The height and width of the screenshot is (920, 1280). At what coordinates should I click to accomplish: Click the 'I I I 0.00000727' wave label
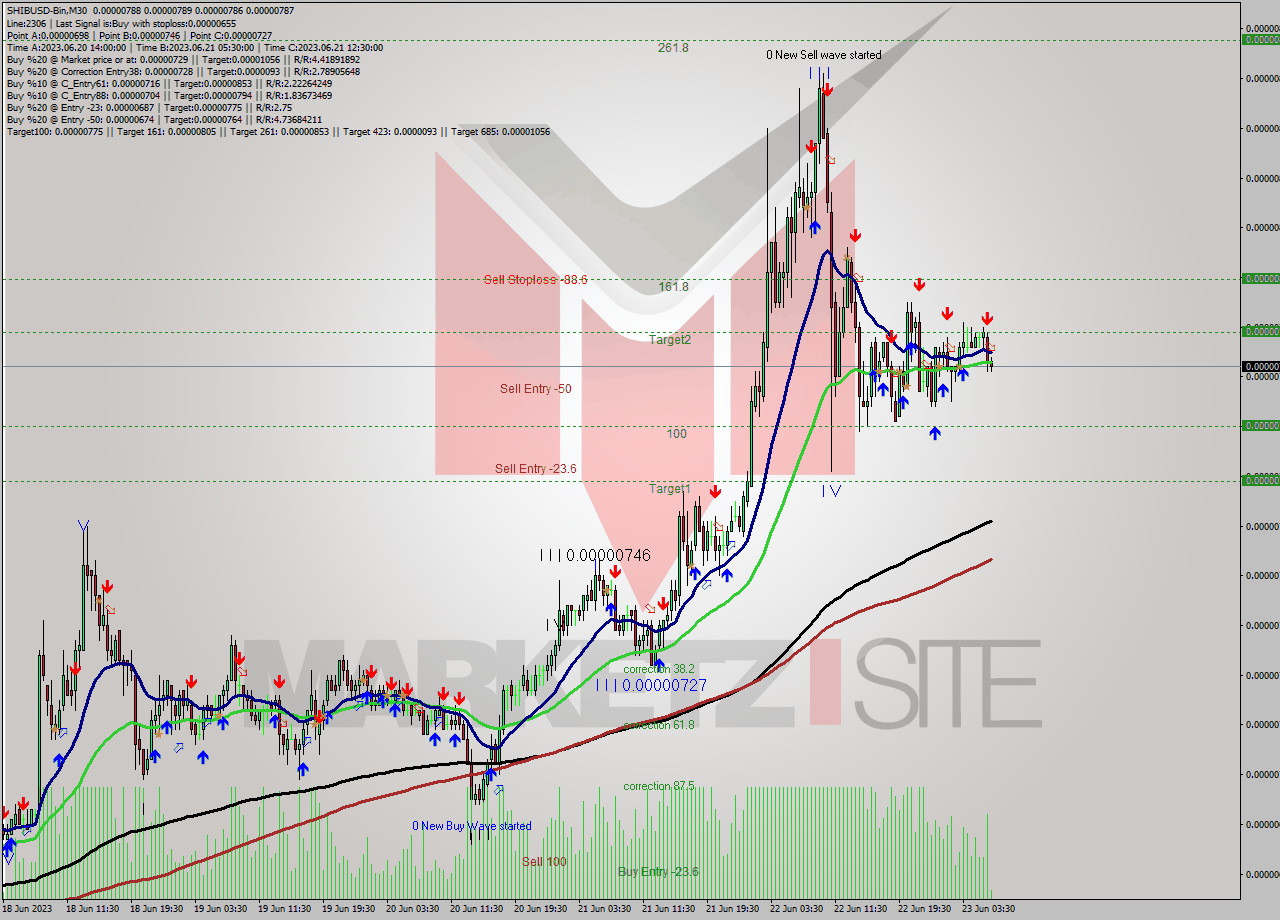tap(651, 685)
